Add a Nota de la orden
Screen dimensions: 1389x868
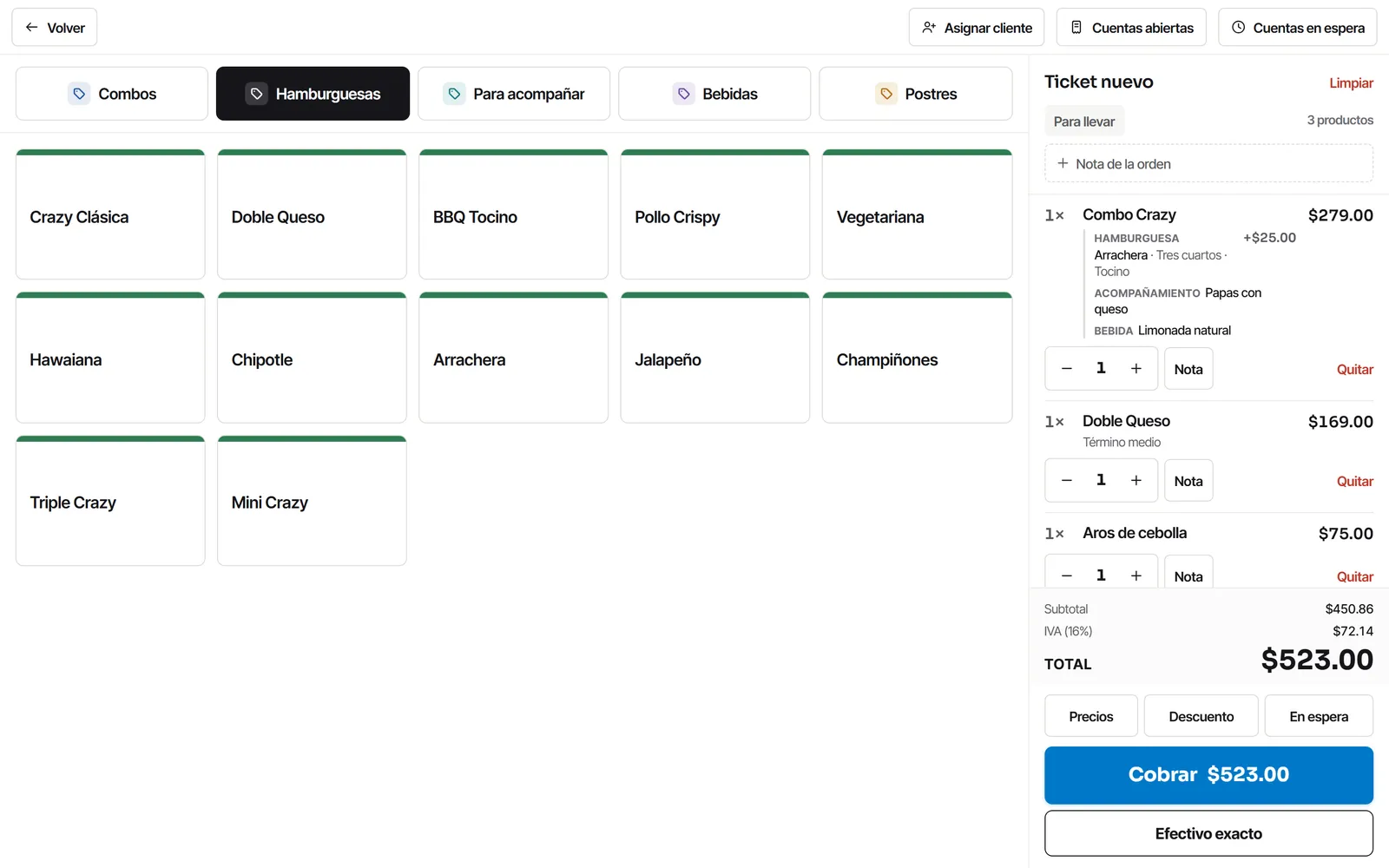[1208, 163]
